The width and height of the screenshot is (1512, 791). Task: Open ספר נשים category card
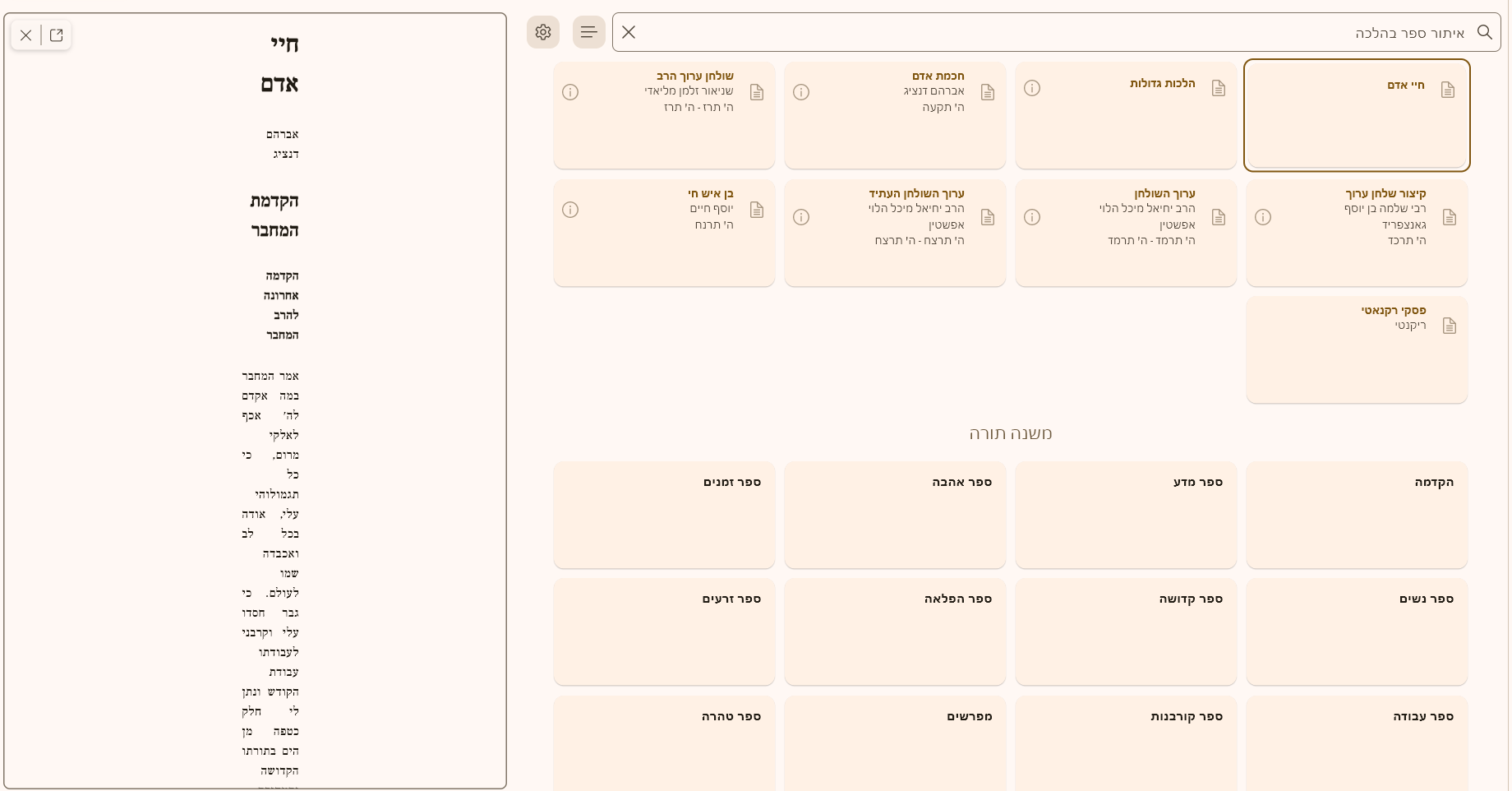[1357, 631]
